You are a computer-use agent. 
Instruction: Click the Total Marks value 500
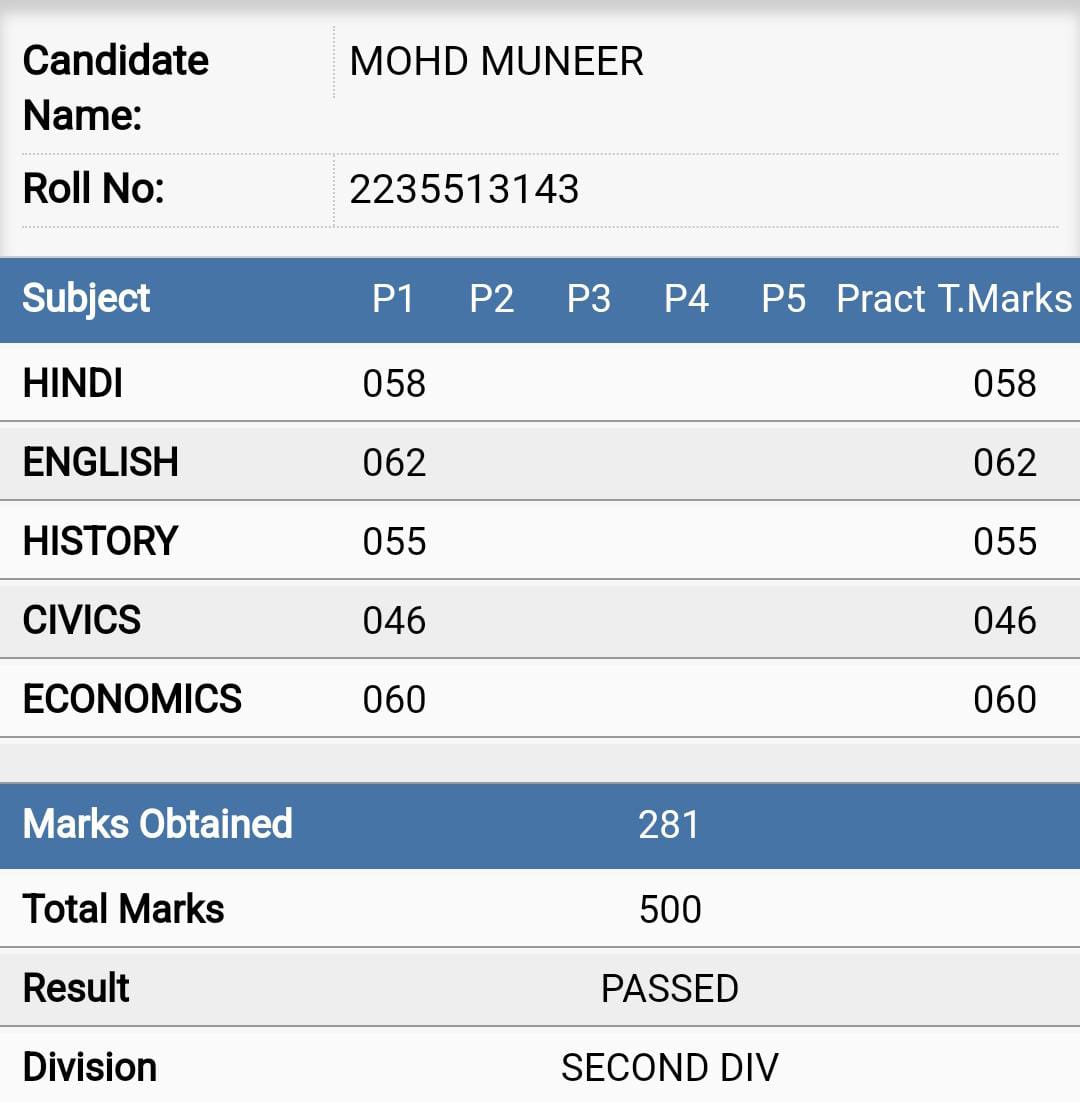(x=670, y=909)
